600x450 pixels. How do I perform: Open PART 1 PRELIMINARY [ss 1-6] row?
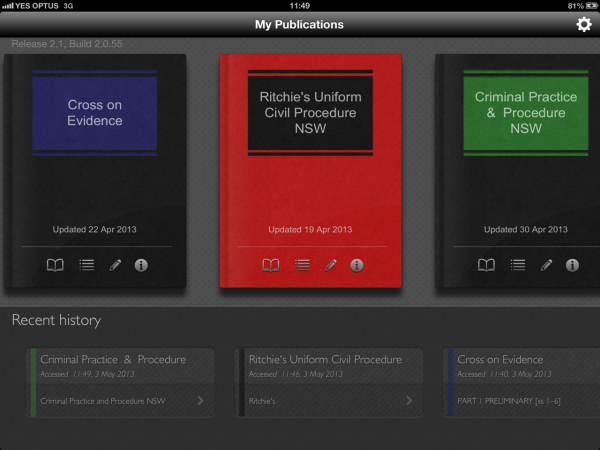523,401
